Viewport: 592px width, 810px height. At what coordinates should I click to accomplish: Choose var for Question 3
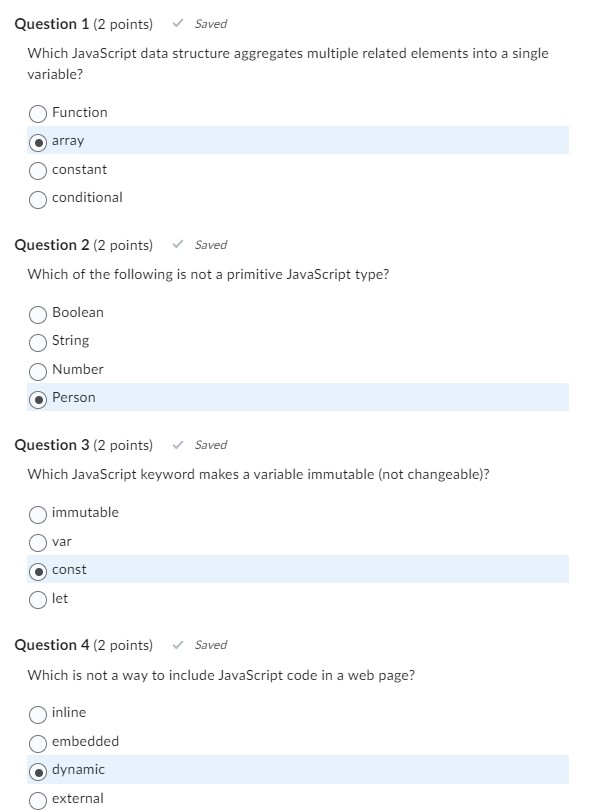click(37, 541)
